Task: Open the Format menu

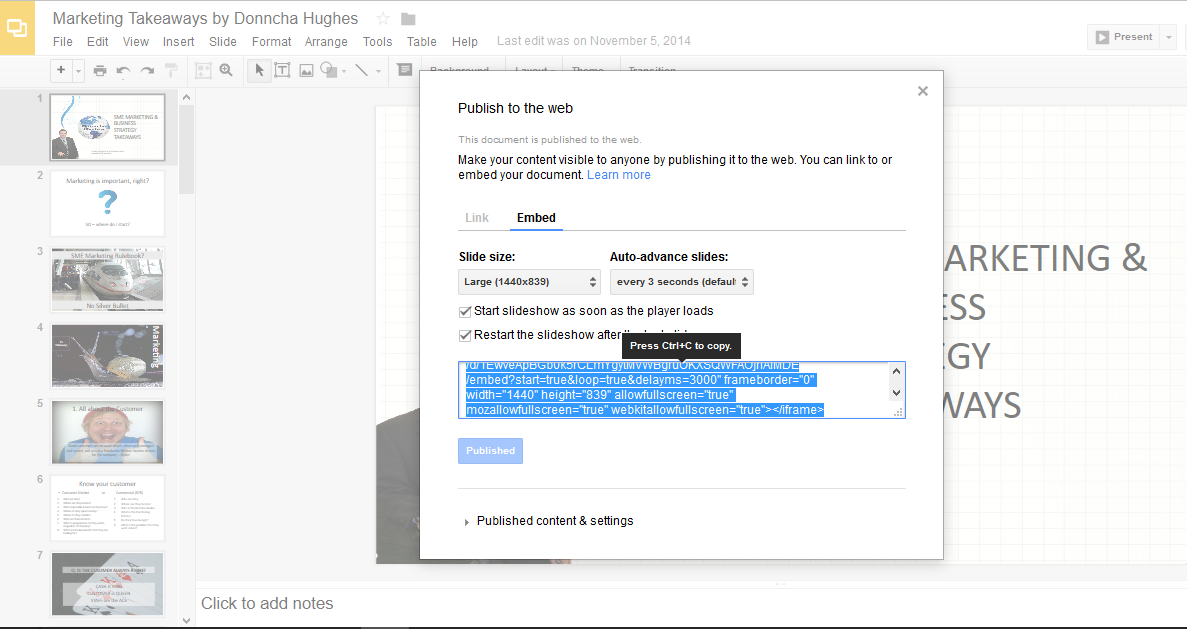Action: point(272,42)
